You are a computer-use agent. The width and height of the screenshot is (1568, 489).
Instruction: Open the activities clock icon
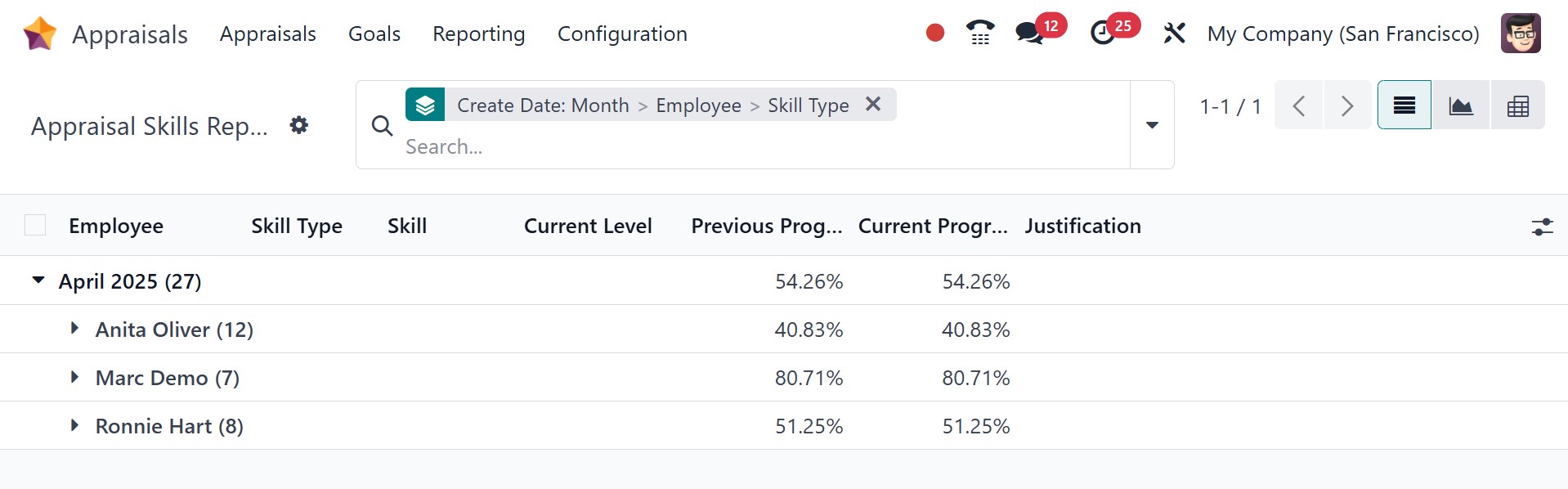tap(1103, 34)
